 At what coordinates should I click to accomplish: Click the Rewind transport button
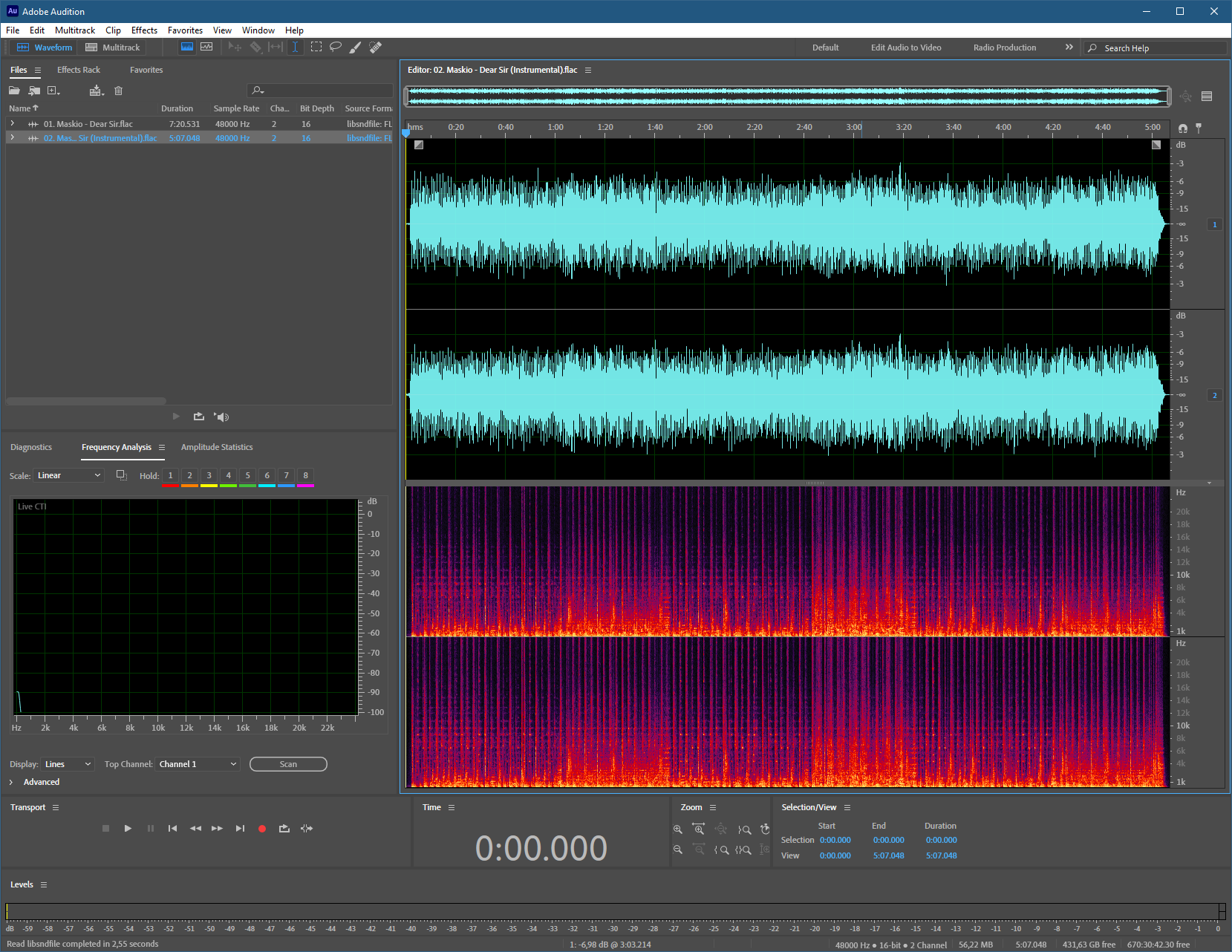(195, 829)
